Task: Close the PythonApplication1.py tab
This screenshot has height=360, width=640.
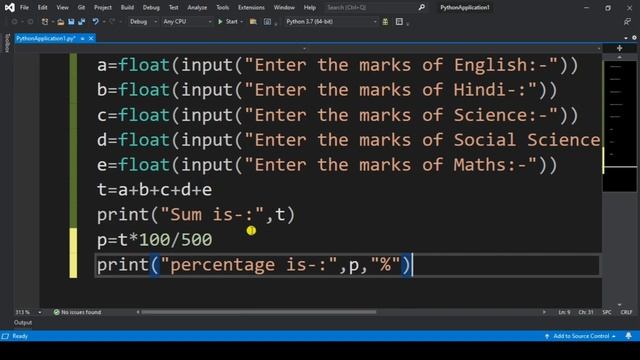Action: coord(91,38)
